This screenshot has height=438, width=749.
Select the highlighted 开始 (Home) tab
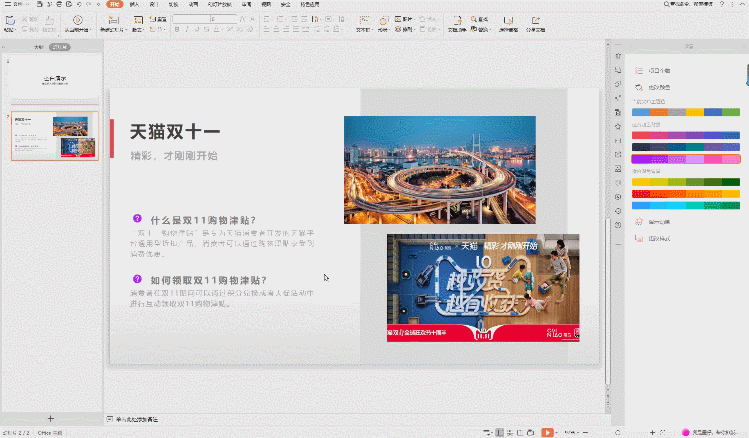tap(116, 5)
